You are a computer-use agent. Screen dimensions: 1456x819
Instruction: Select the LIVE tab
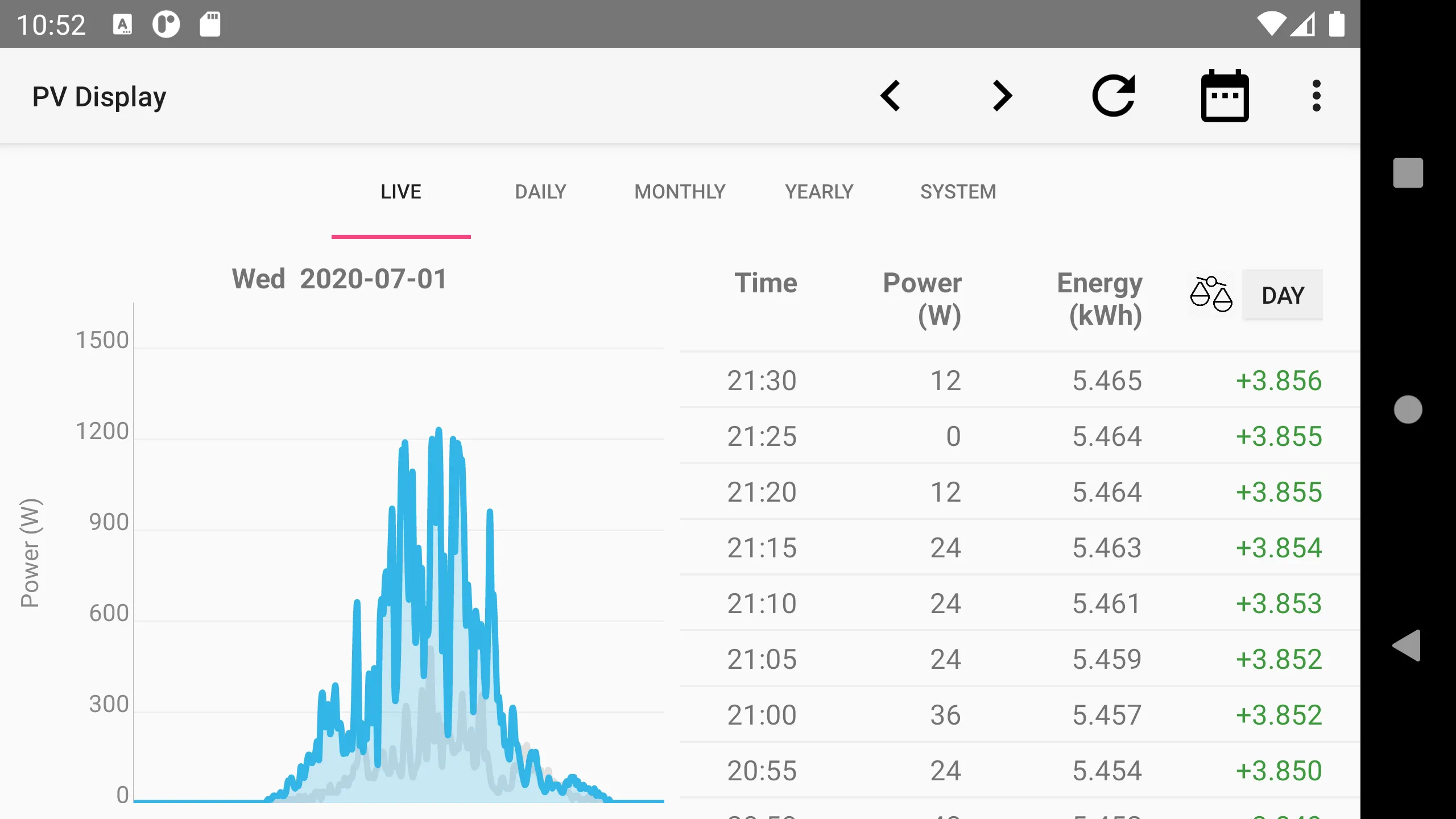(x=401, y=192)
